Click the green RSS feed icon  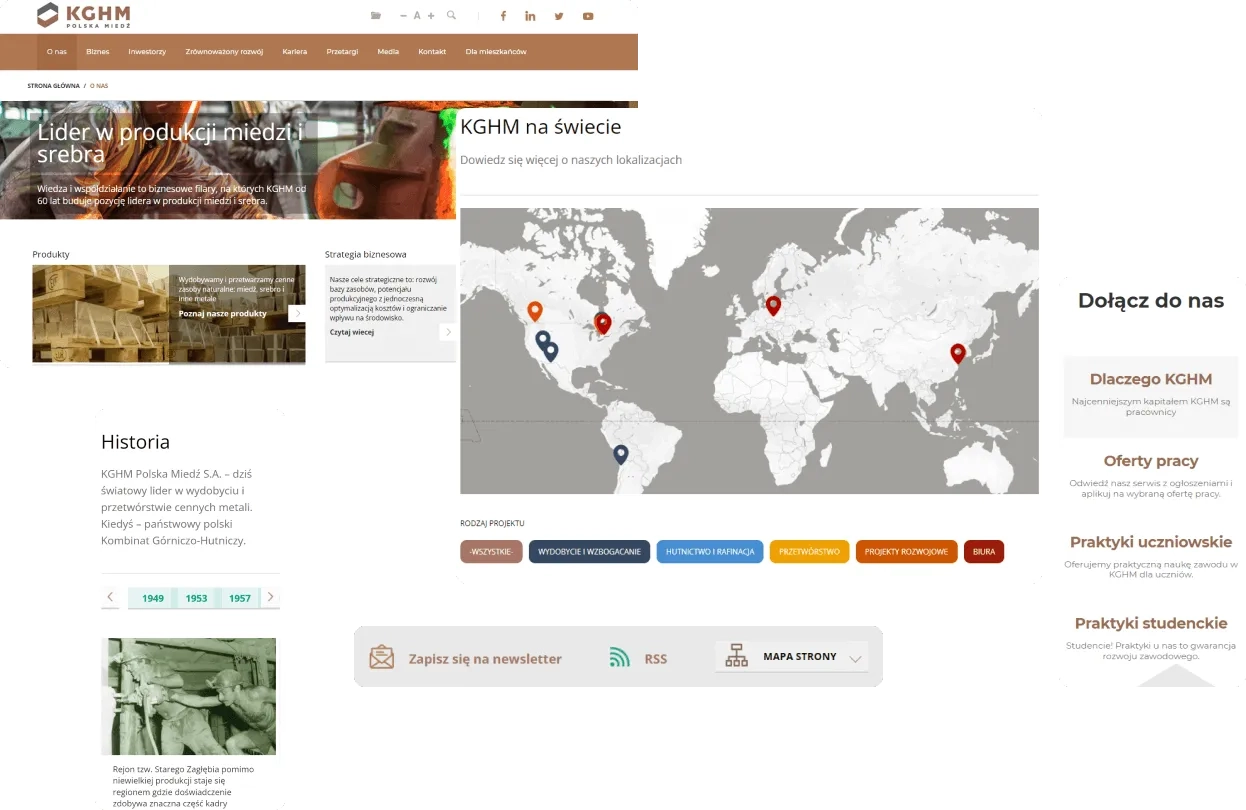pos(620,658)
